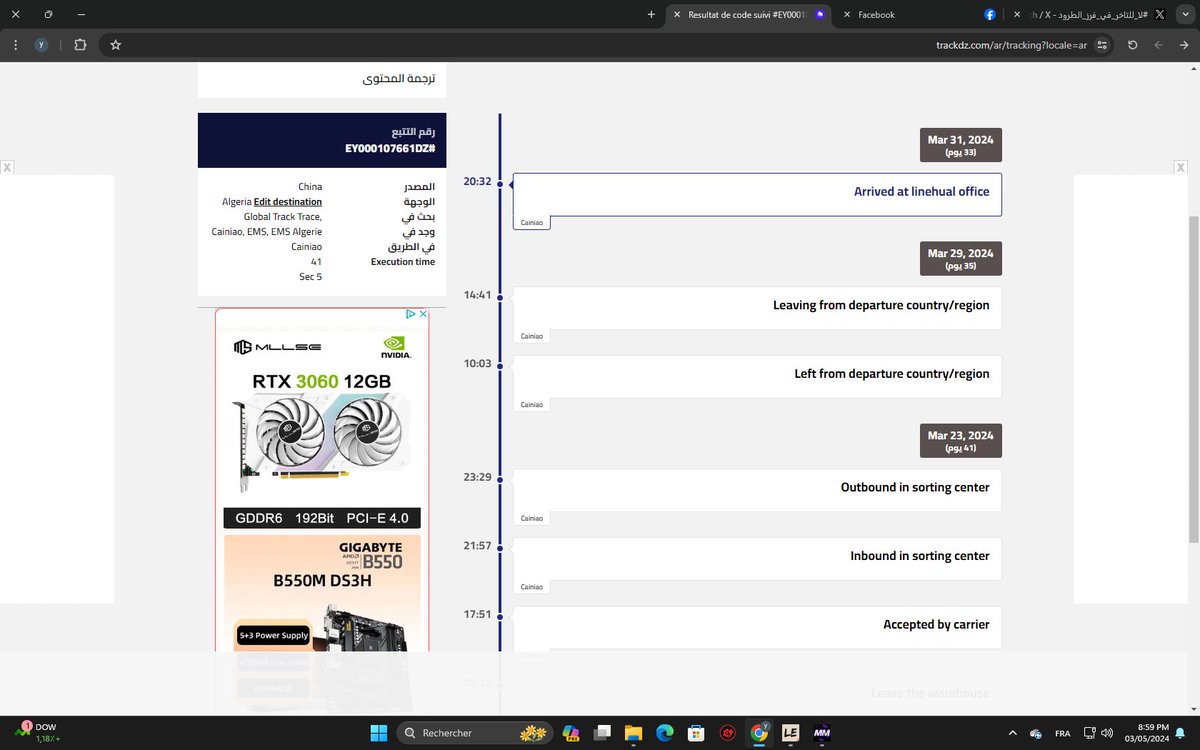The height and width of the screenshot is (750, 1200).
Task: Open Chrome three-dot menu
Action: pos(16,45)
